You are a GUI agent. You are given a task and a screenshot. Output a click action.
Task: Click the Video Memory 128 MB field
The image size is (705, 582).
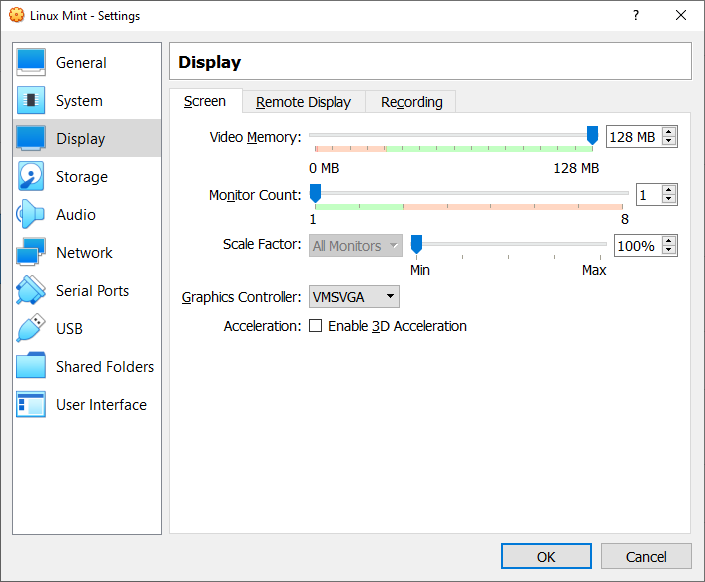(634, 137)
